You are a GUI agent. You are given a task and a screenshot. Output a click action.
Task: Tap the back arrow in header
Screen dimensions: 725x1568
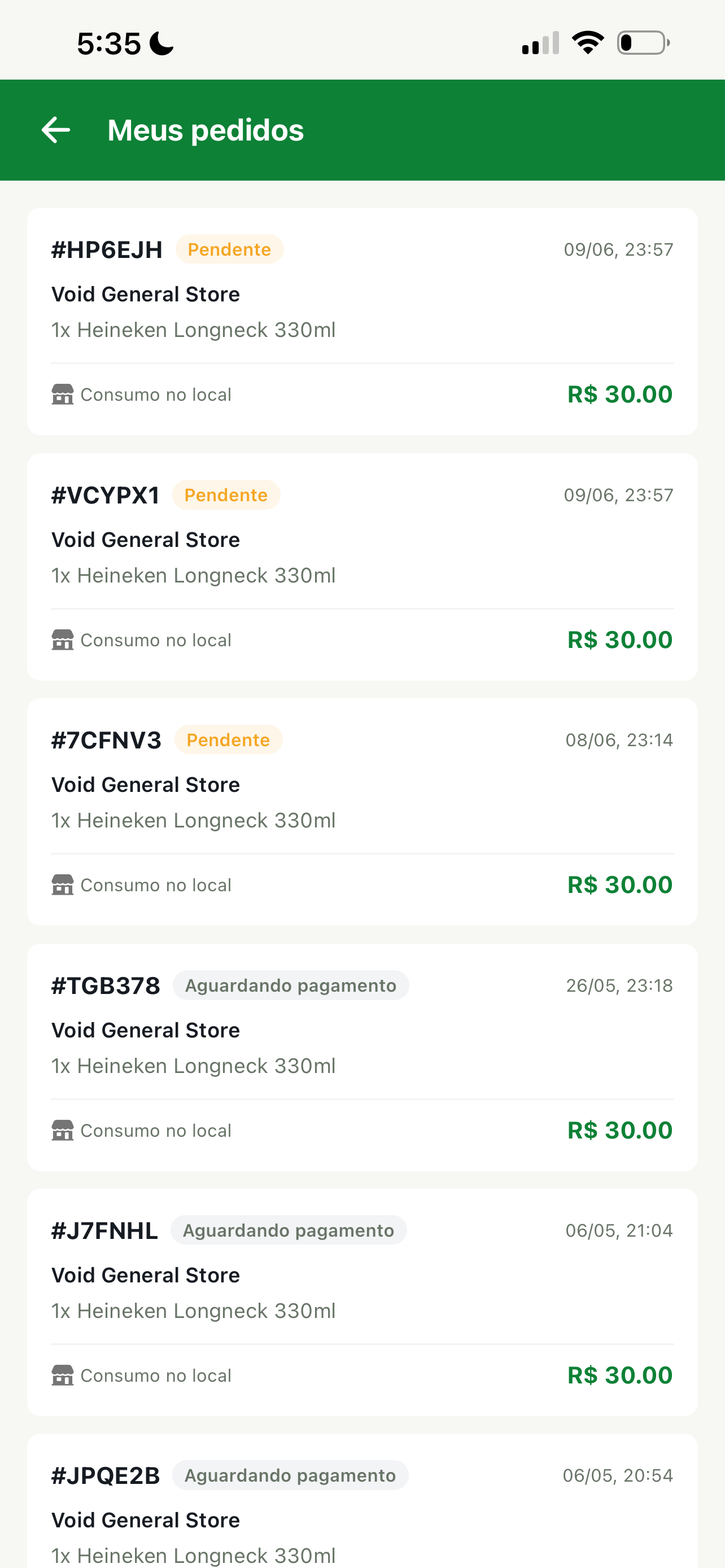click(55, 130)
